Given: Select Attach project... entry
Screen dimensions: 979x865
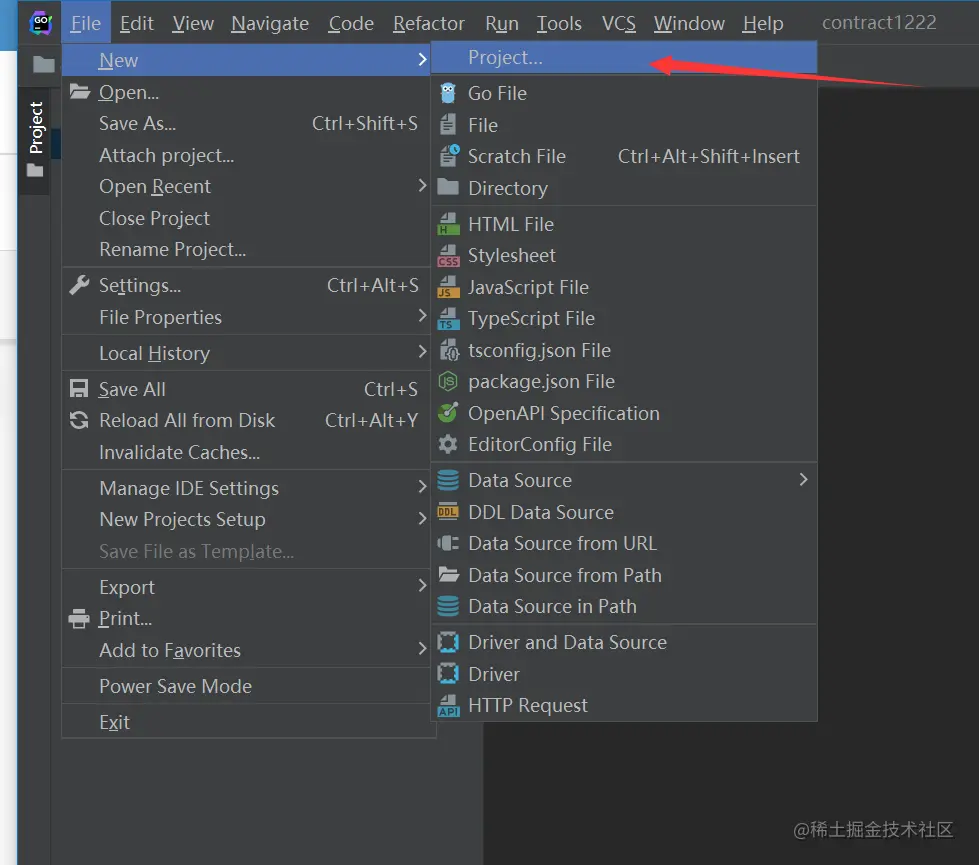Looking at the screenshot, I should coord(246,155).
